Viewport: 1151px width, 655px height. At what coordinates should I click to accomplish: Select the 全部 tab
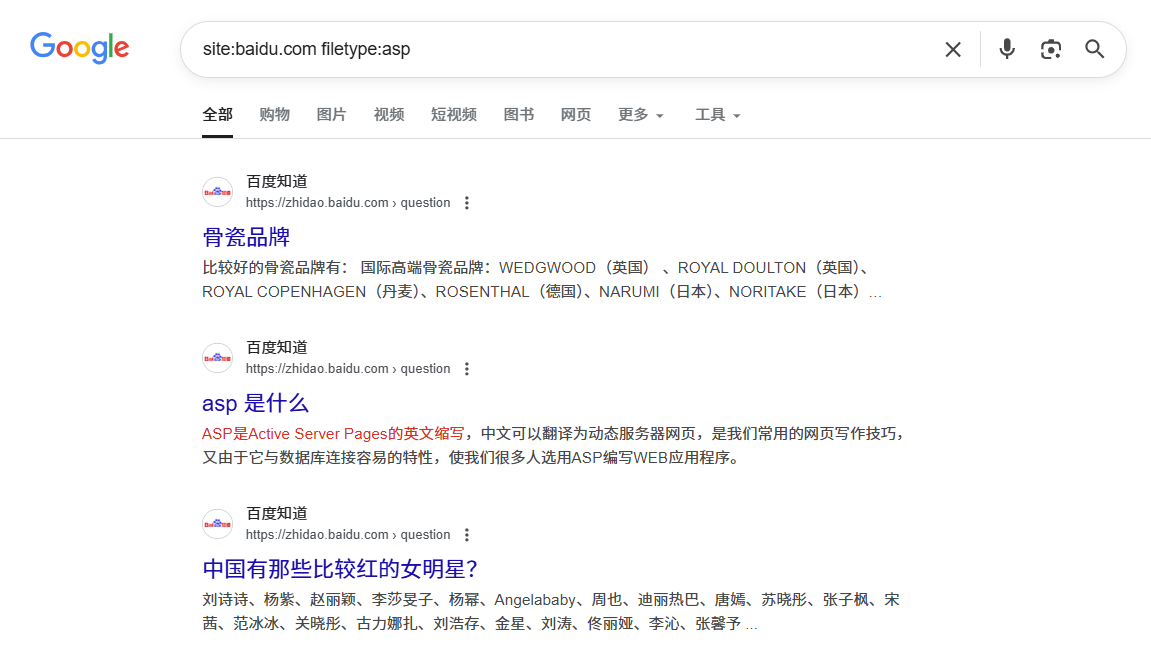click(217, 115)
